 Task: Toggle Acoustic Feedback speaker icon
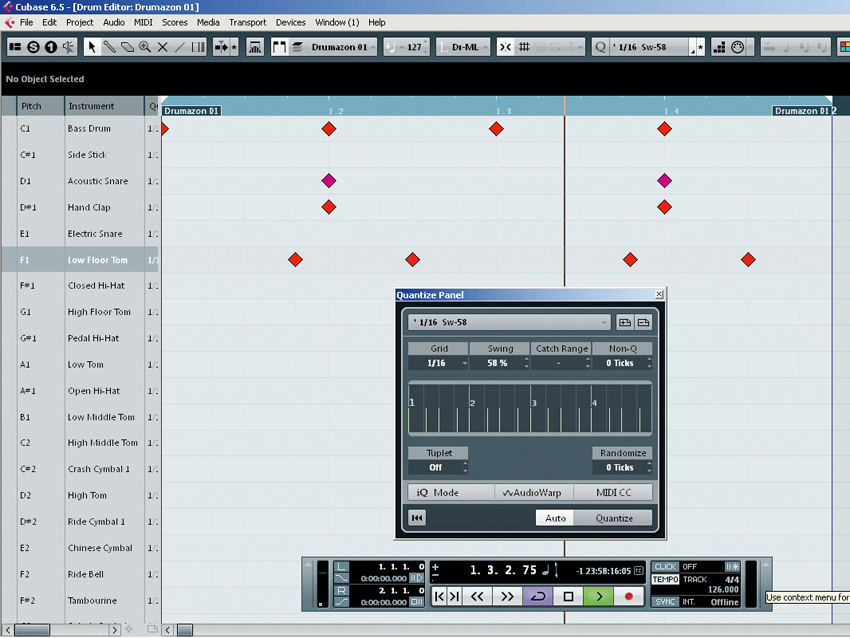tap(68, 47)
